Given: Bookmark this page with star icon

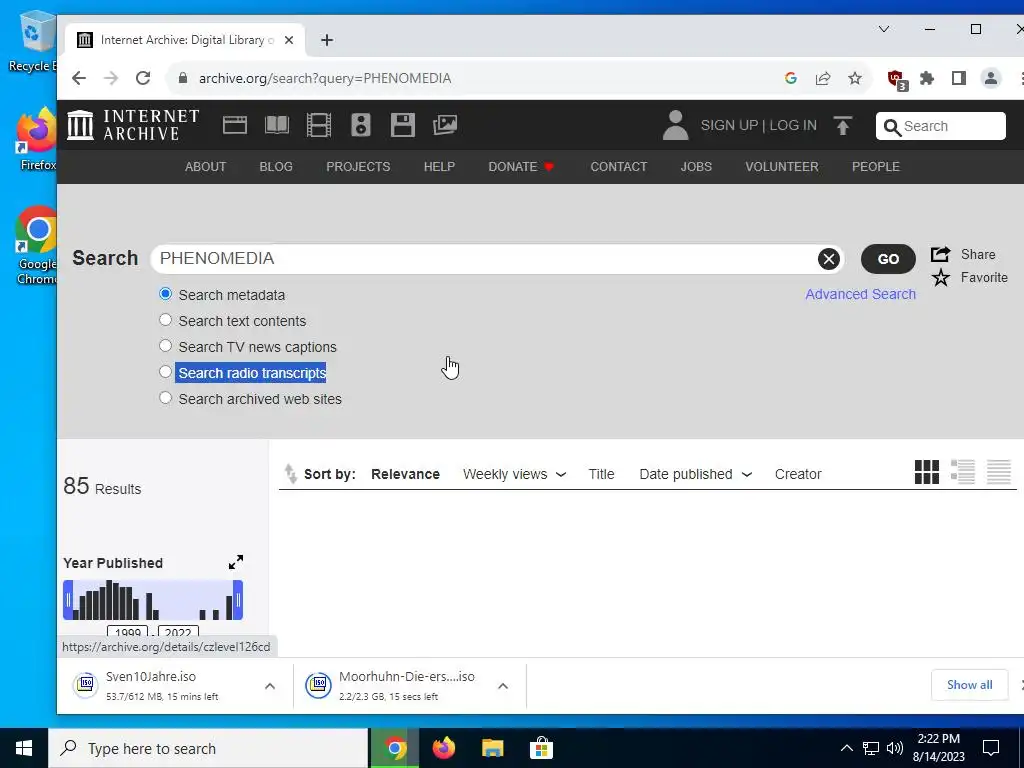Looking at the screenshot, I should (854, 78).
